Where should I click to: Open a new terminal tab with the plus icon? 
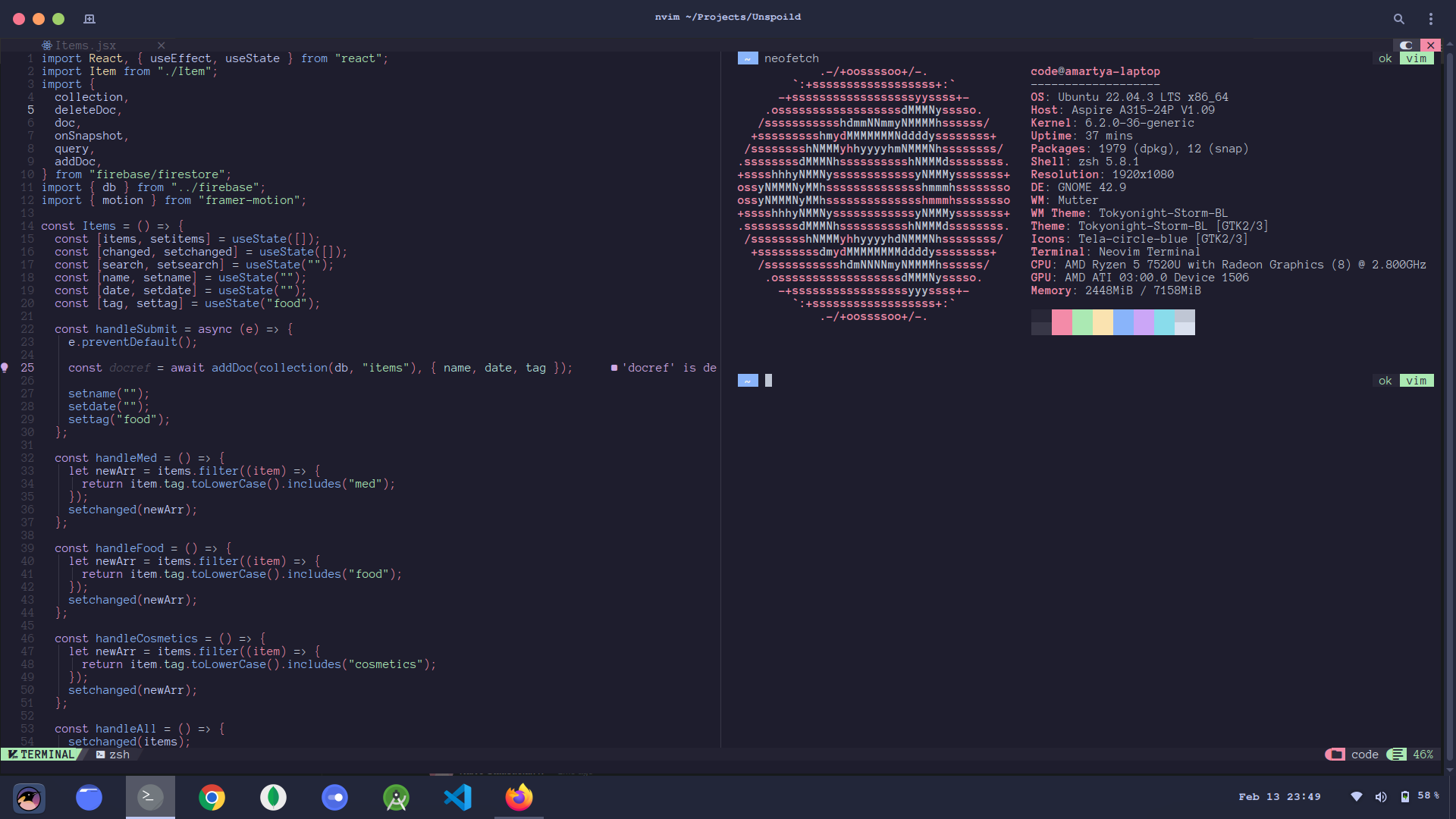pos(89,18)
